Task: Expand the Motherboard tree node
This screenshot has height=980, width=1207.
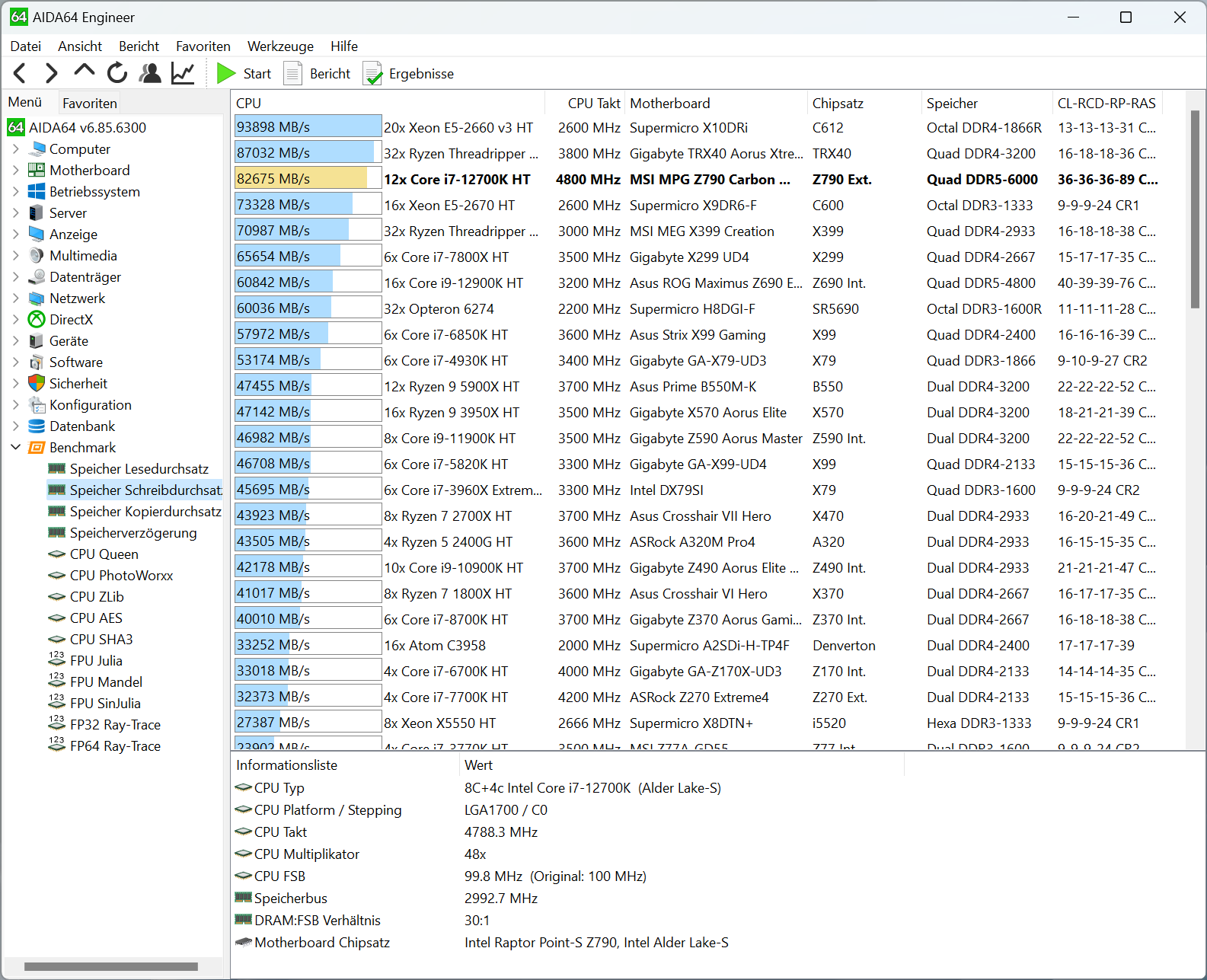Action: (16, 171)
